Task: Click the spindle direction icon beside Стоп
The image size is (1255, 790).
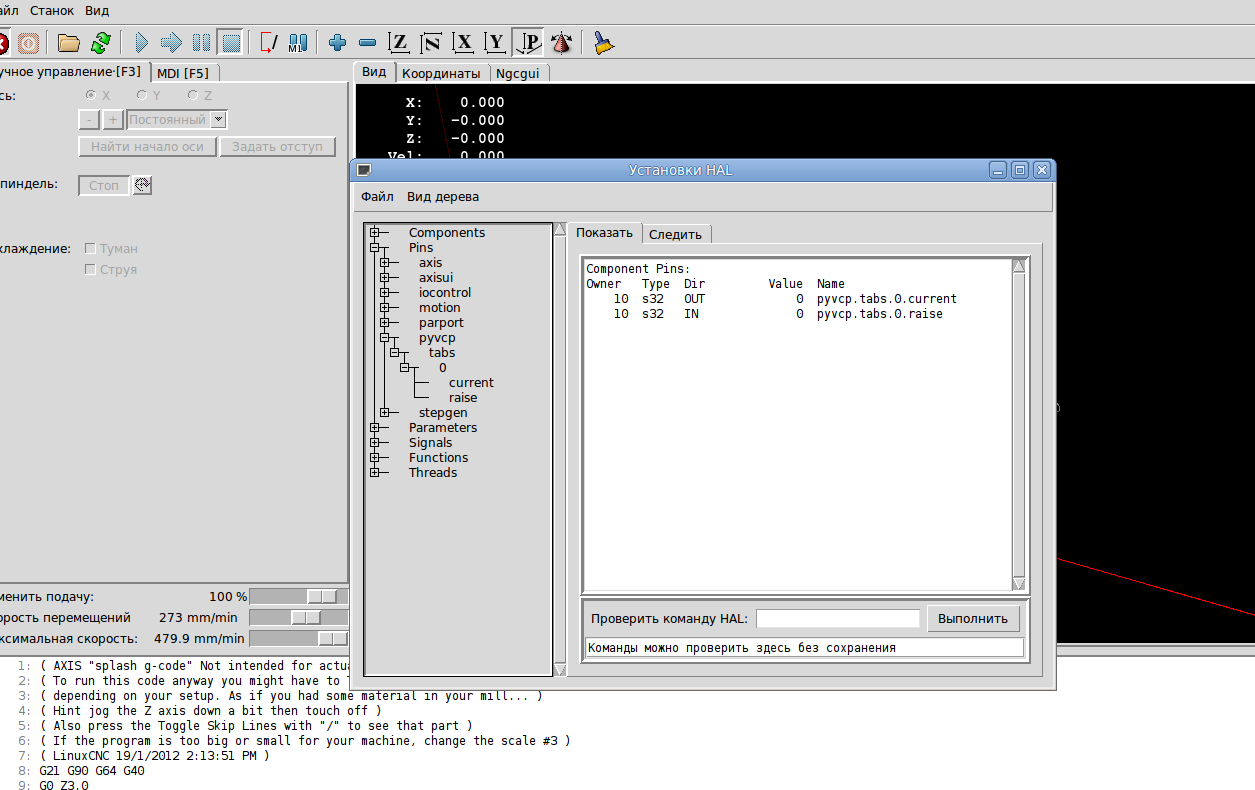Action: click(142, 185)
